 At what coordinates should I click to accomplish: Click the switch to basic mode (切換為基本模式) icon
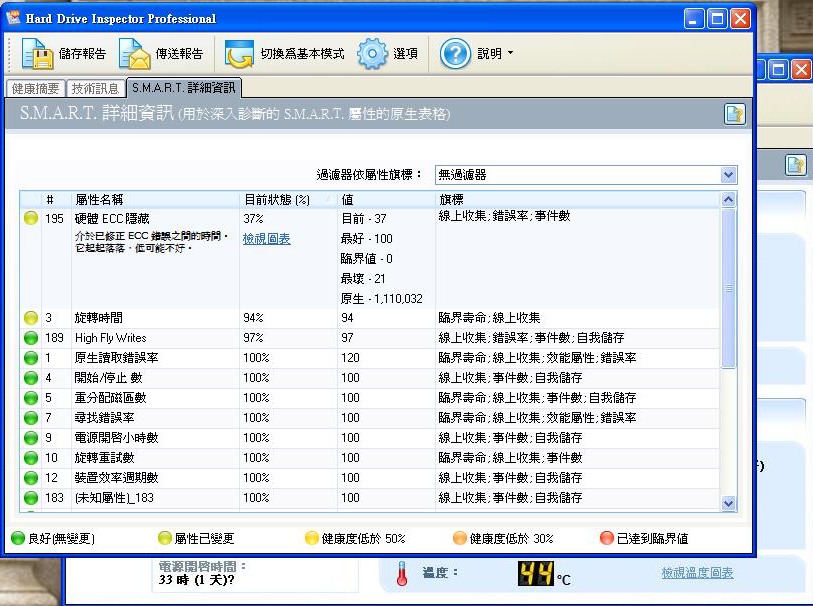point(239,53)
